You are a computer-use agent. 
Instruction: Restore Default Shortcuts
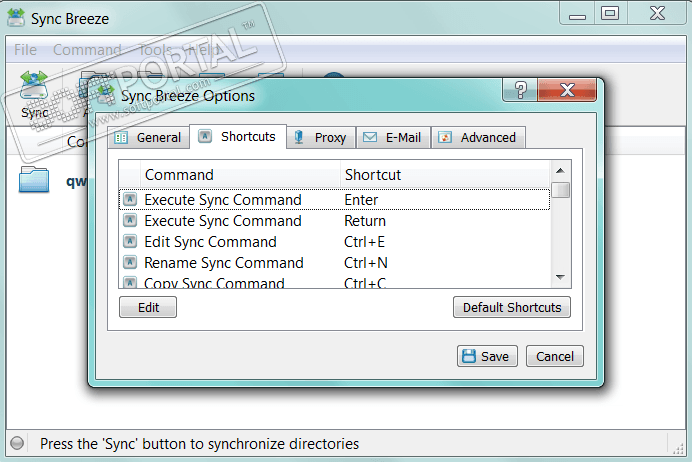point(512,308)
